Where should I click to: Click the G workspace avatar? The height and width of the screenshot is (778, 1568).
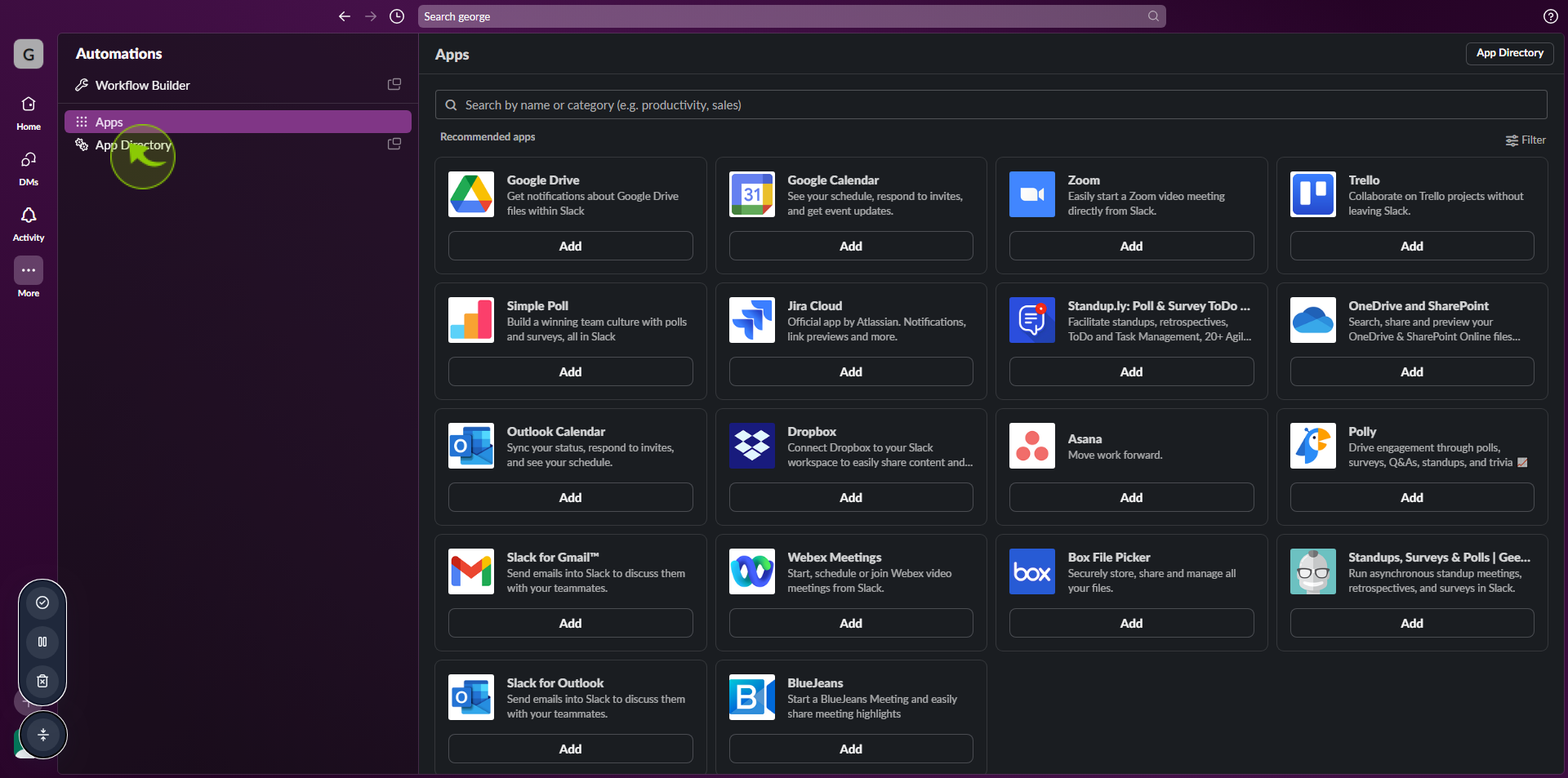pos(29,54)
